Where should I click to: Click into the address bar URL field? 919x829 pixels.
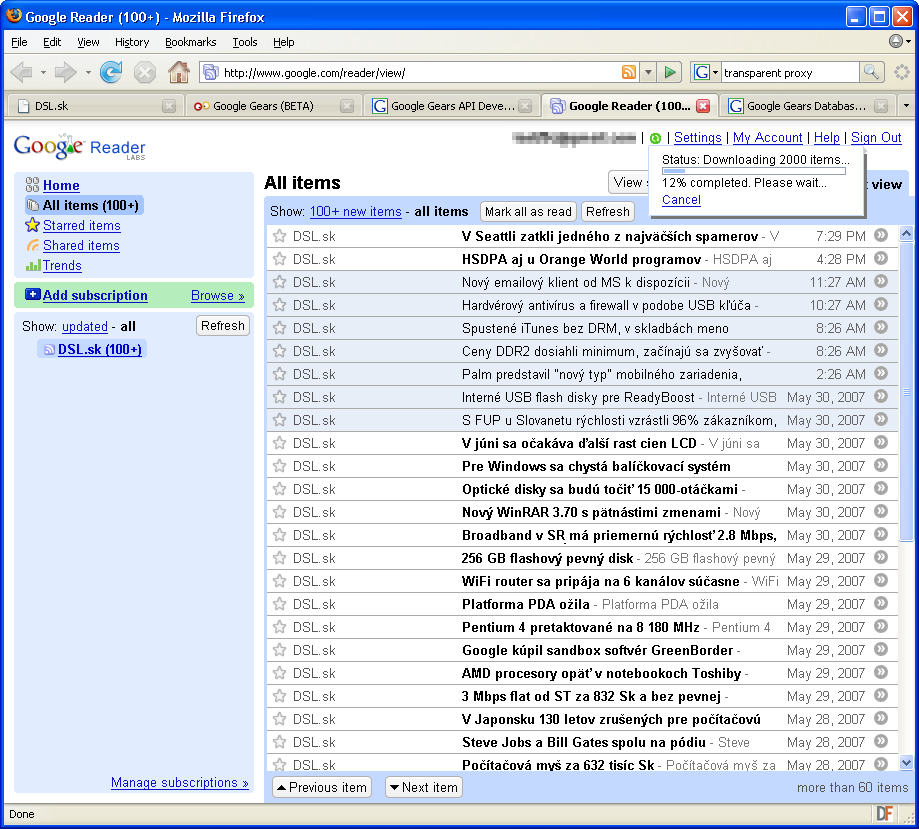[420, 73]
